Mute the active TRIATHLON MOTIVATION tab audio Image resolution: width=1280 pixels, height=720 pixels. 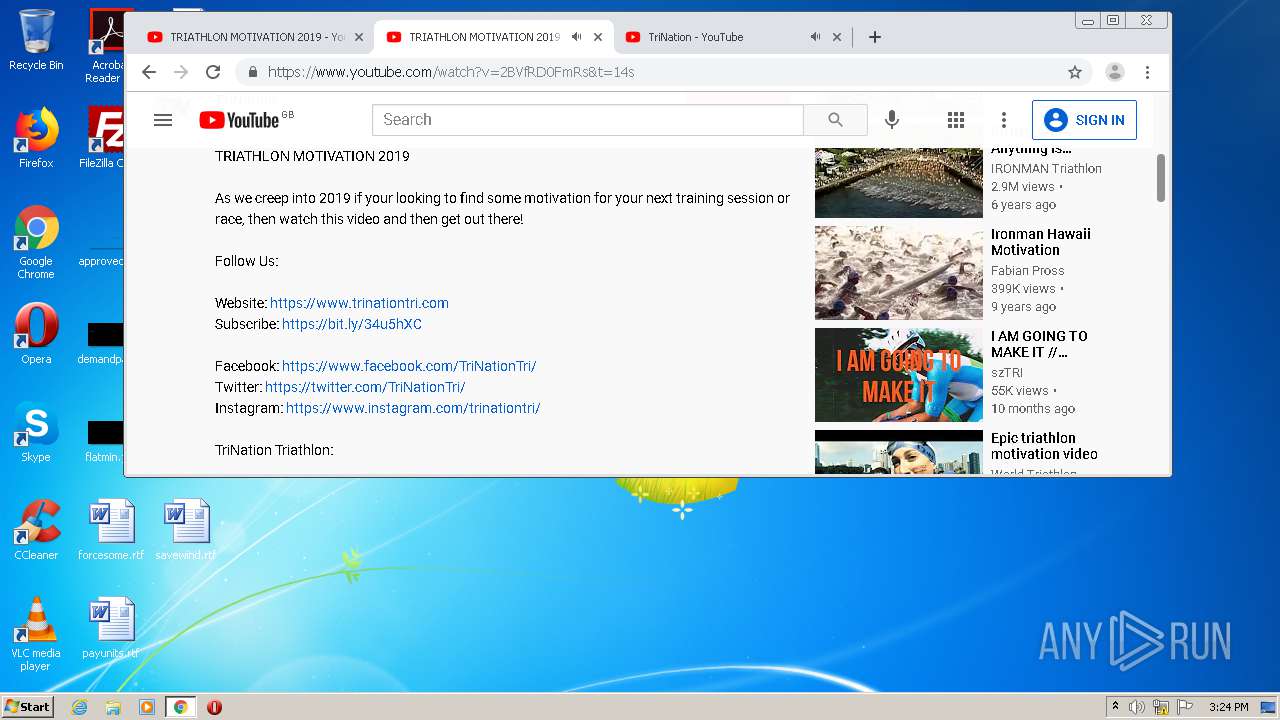(x=576, y=37)
